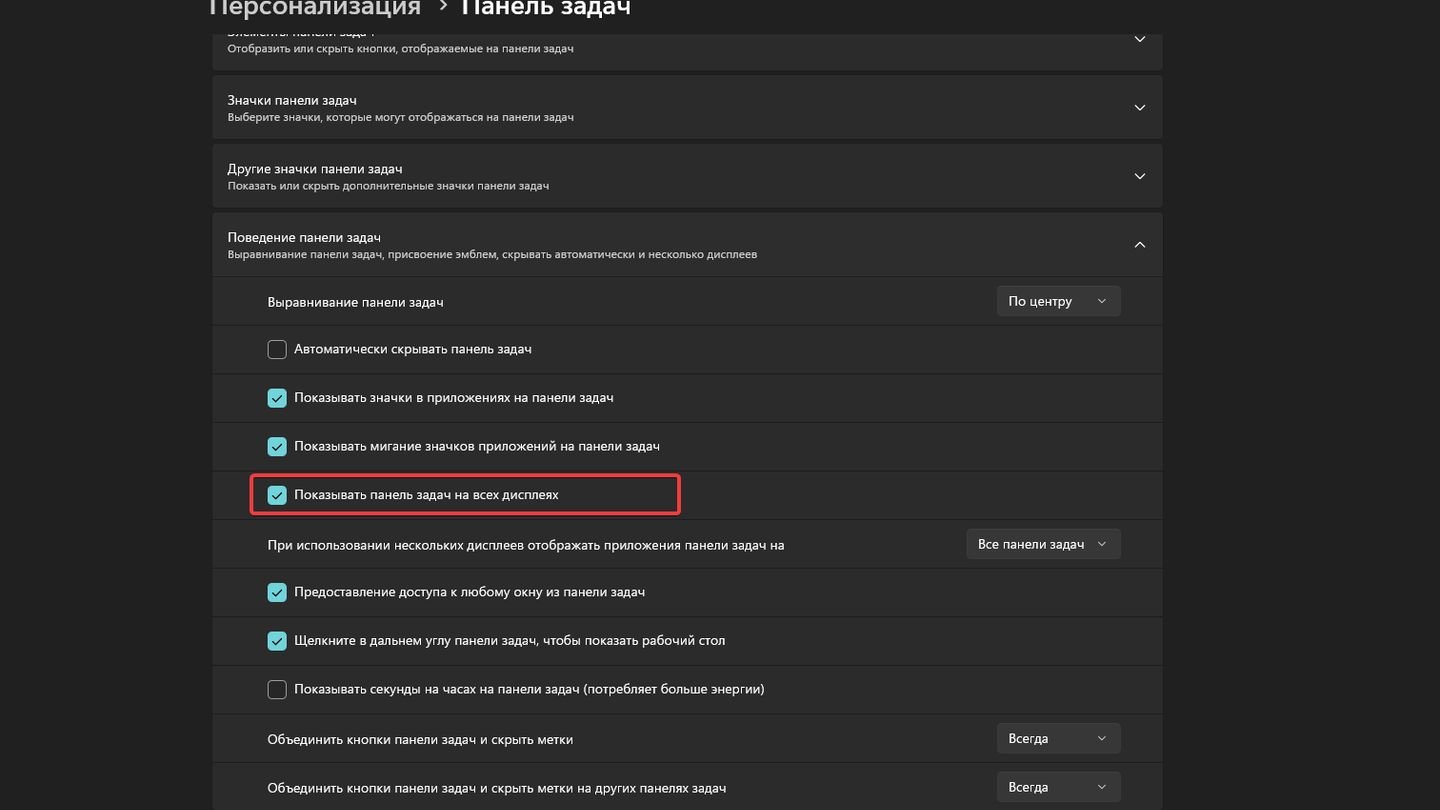Viewport: 1440px width, 810px height.
Task: Uncheck "Показывать значки в приложениях" checkbox
Action: point(277,398)
